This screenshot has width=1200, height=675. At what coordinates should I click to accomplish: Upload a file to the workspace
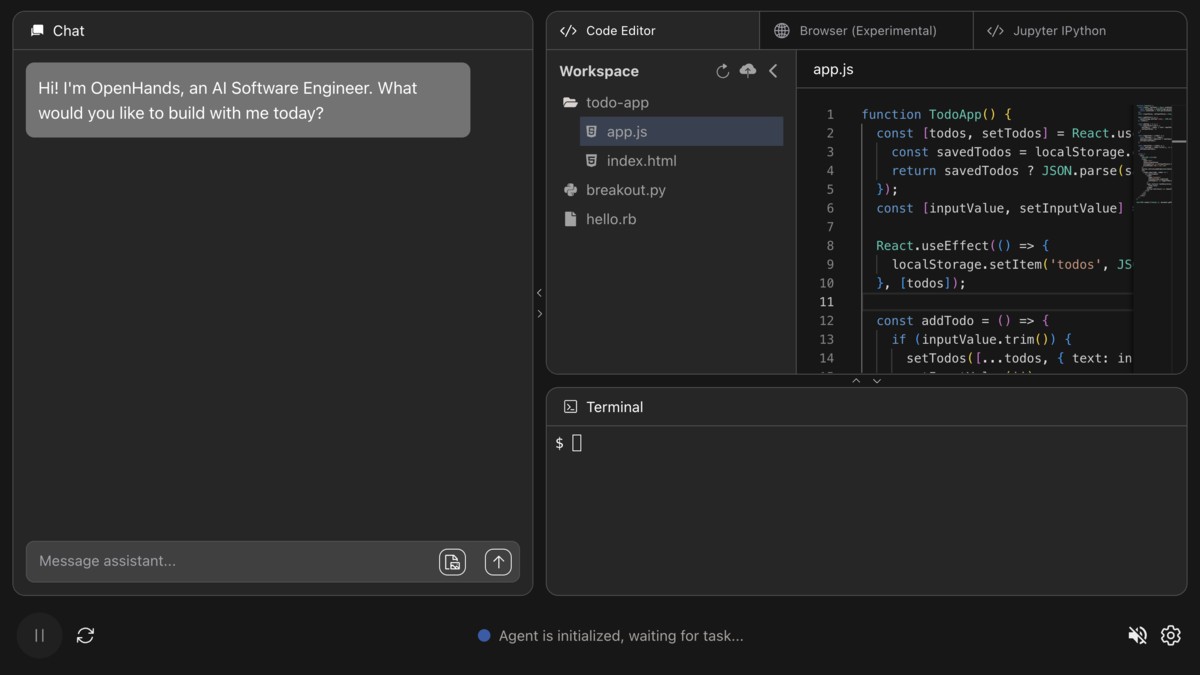[x=748, y=71]
